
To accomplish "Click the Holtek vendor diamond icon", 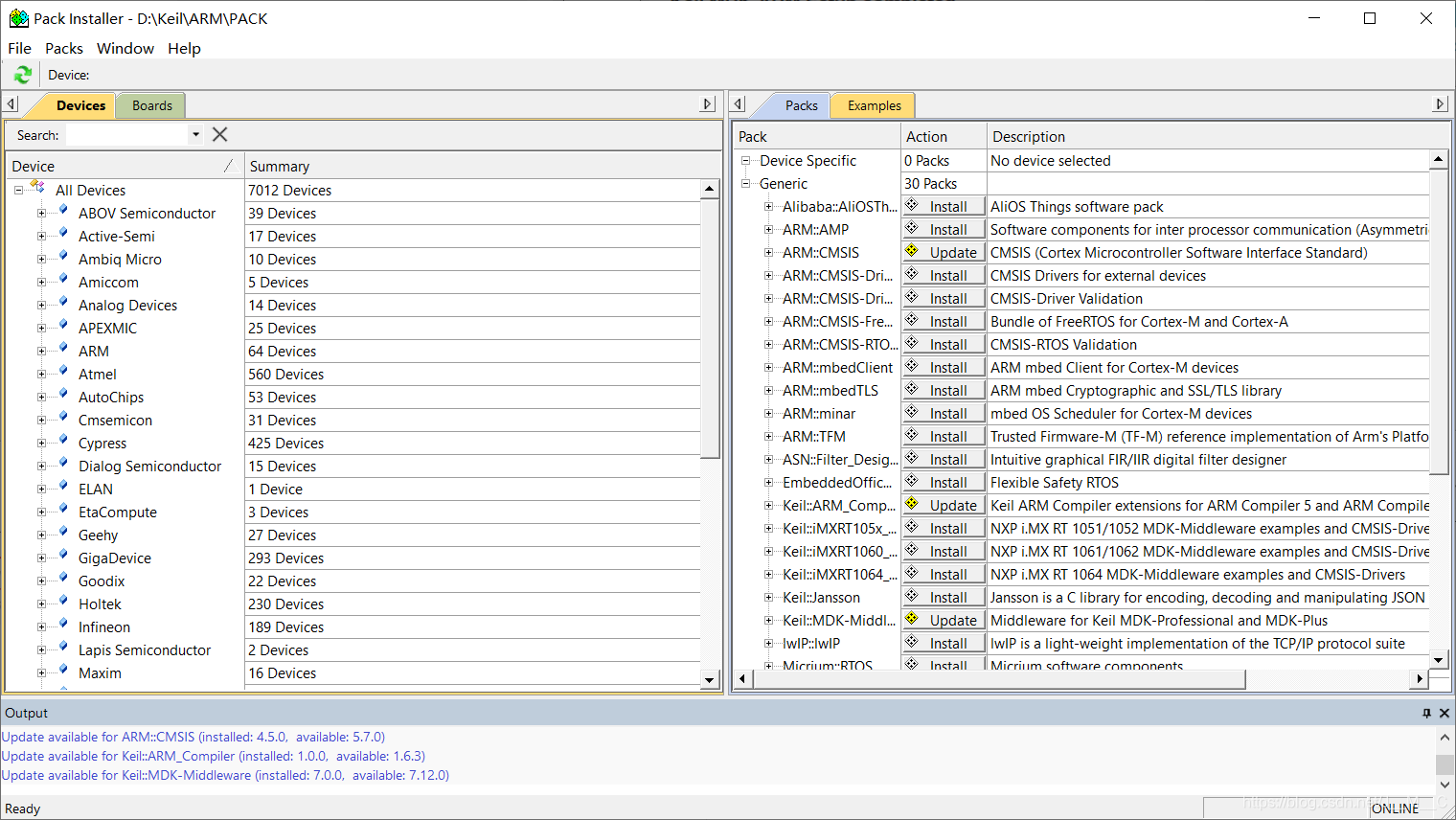I will pyautogui.click(x=63, y=602).
